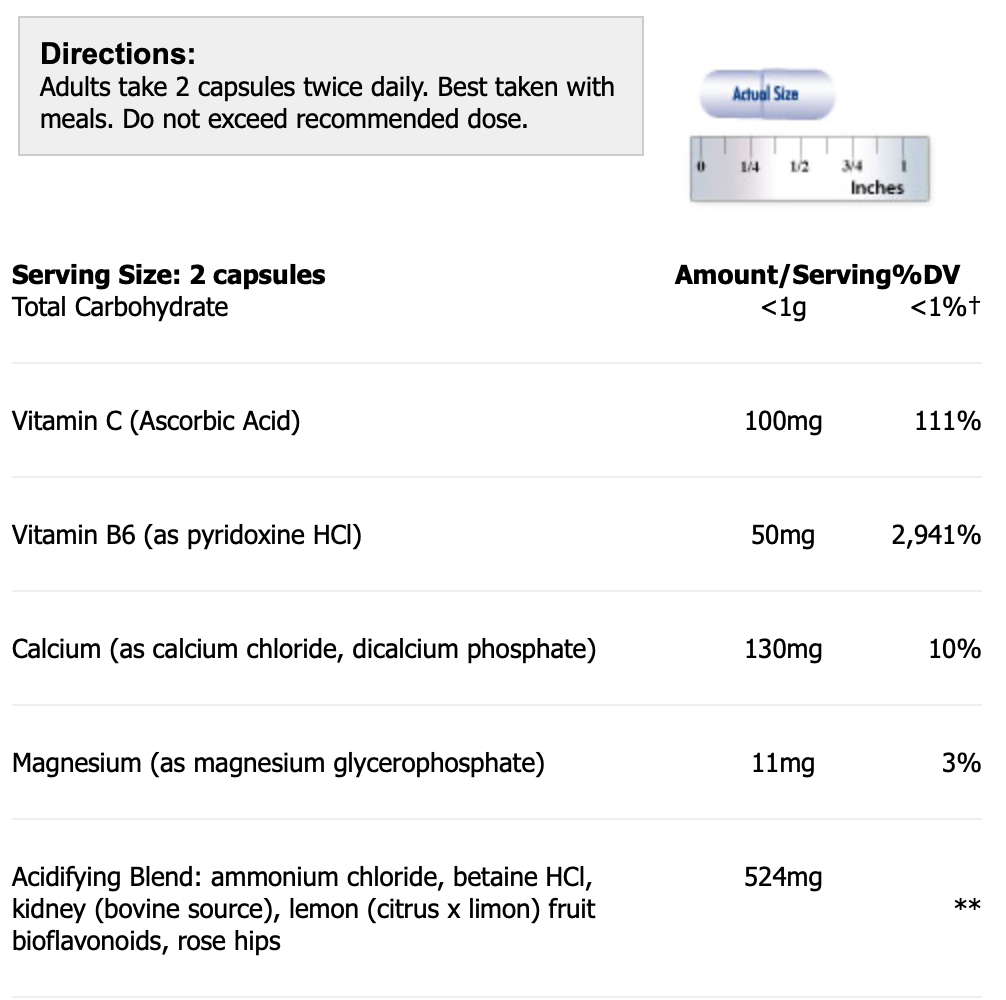Click the Actual Size capsule image
The width and height of the screenshot is (1006, 1000).
point(766,94)
